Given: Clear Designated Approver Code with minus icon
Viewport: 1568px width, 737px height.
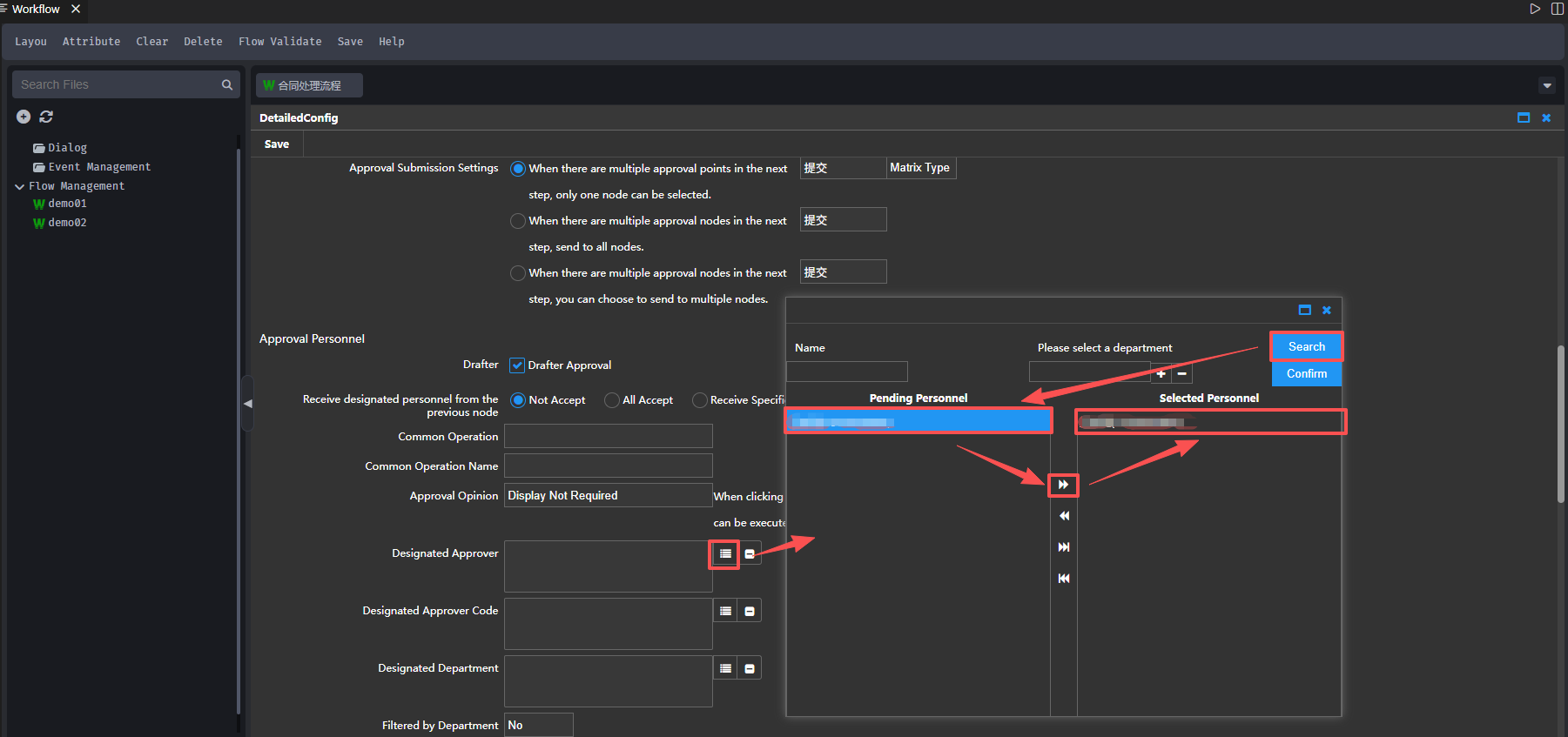Looking at the screenshot, I should click(x=749, y=611).
